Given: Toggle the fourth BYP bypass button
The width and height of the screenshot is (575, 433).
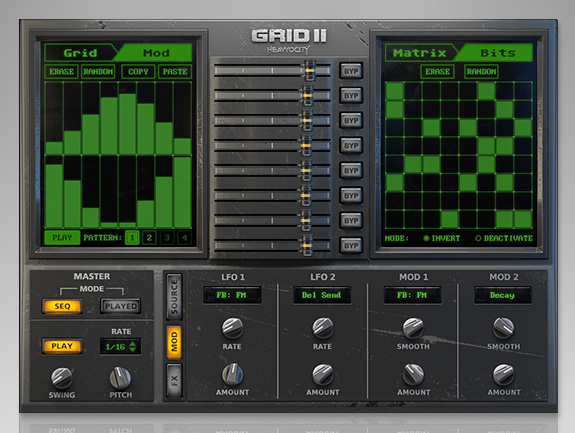Looking at the screenshot, I should 351,146.
